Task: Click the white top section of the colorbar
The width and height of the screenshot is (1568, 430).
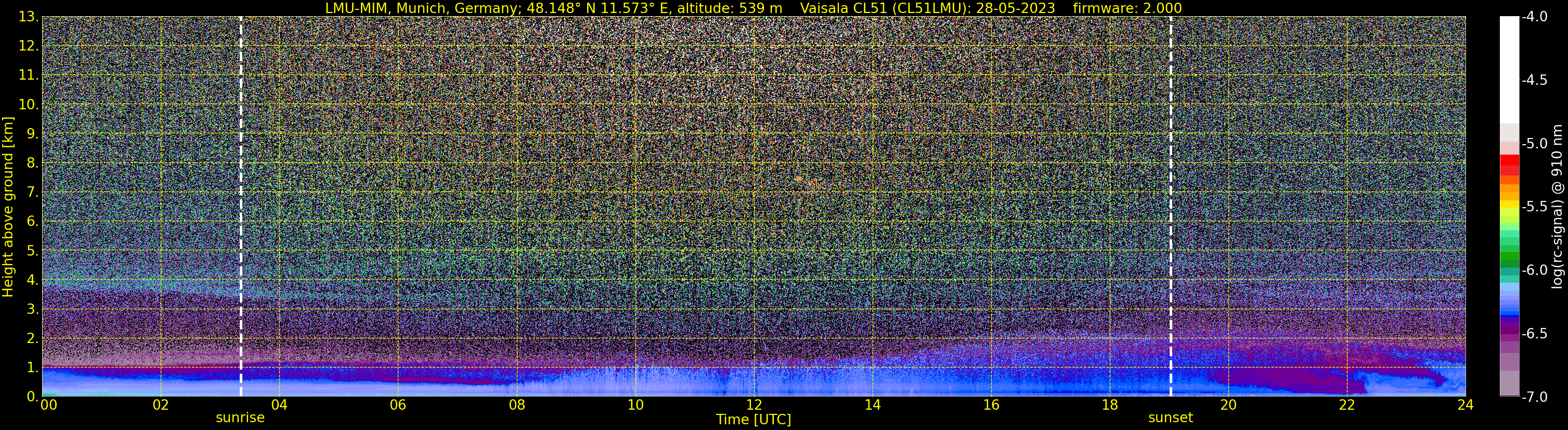Action: point(1509,70)
